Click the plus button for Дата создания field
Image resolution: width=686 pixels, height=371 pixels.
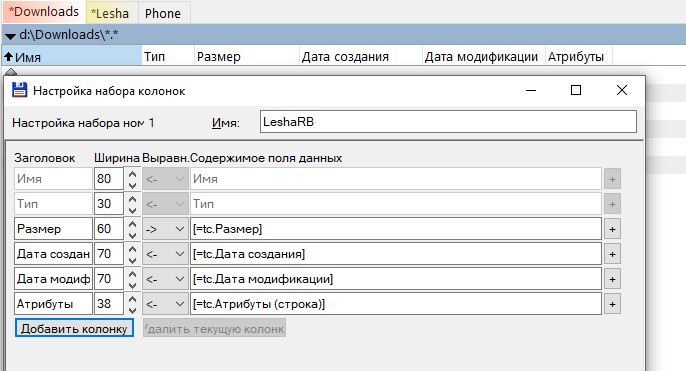click(612, 254)
